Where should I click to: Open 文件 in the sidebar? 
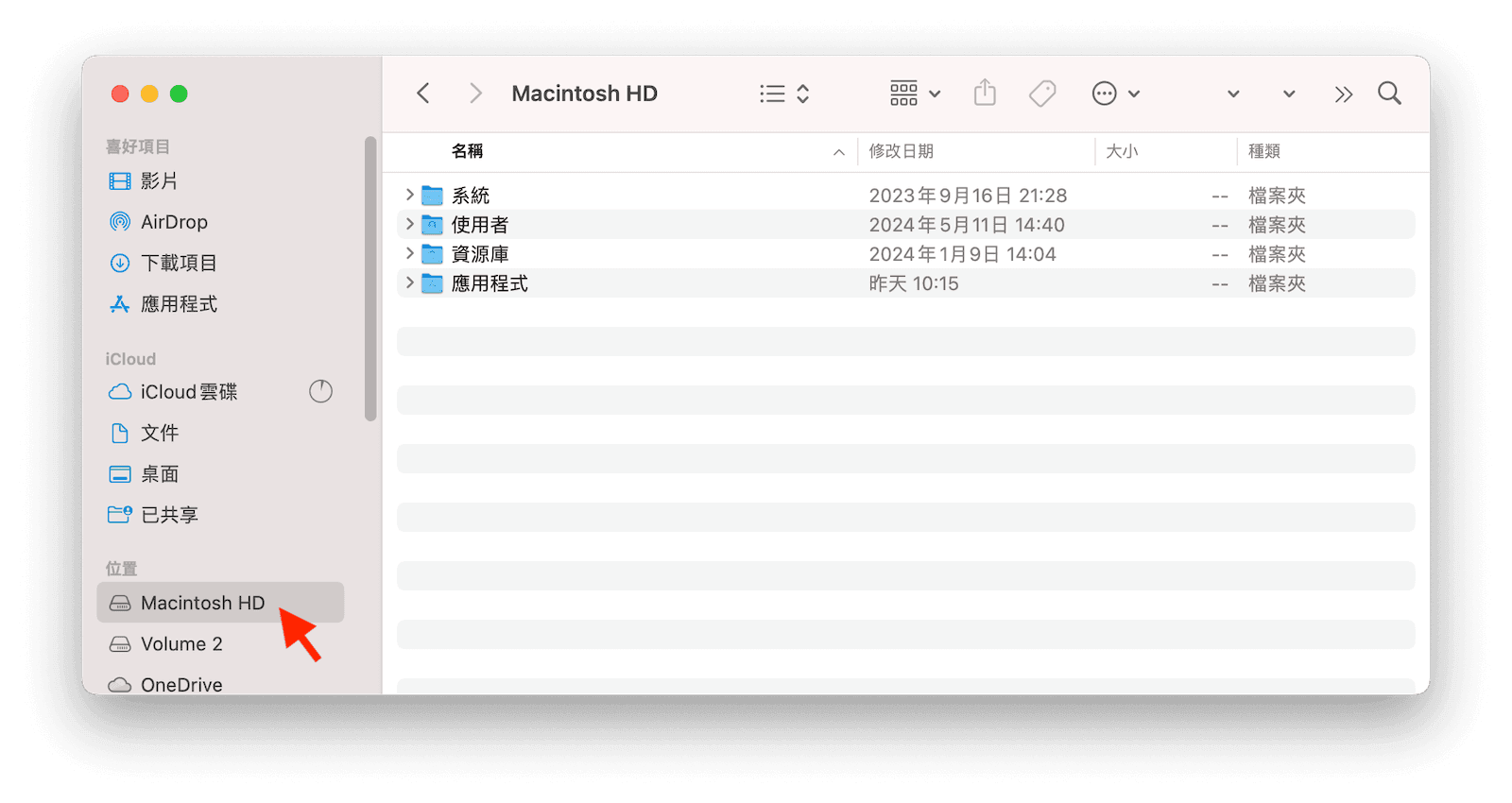220,433
